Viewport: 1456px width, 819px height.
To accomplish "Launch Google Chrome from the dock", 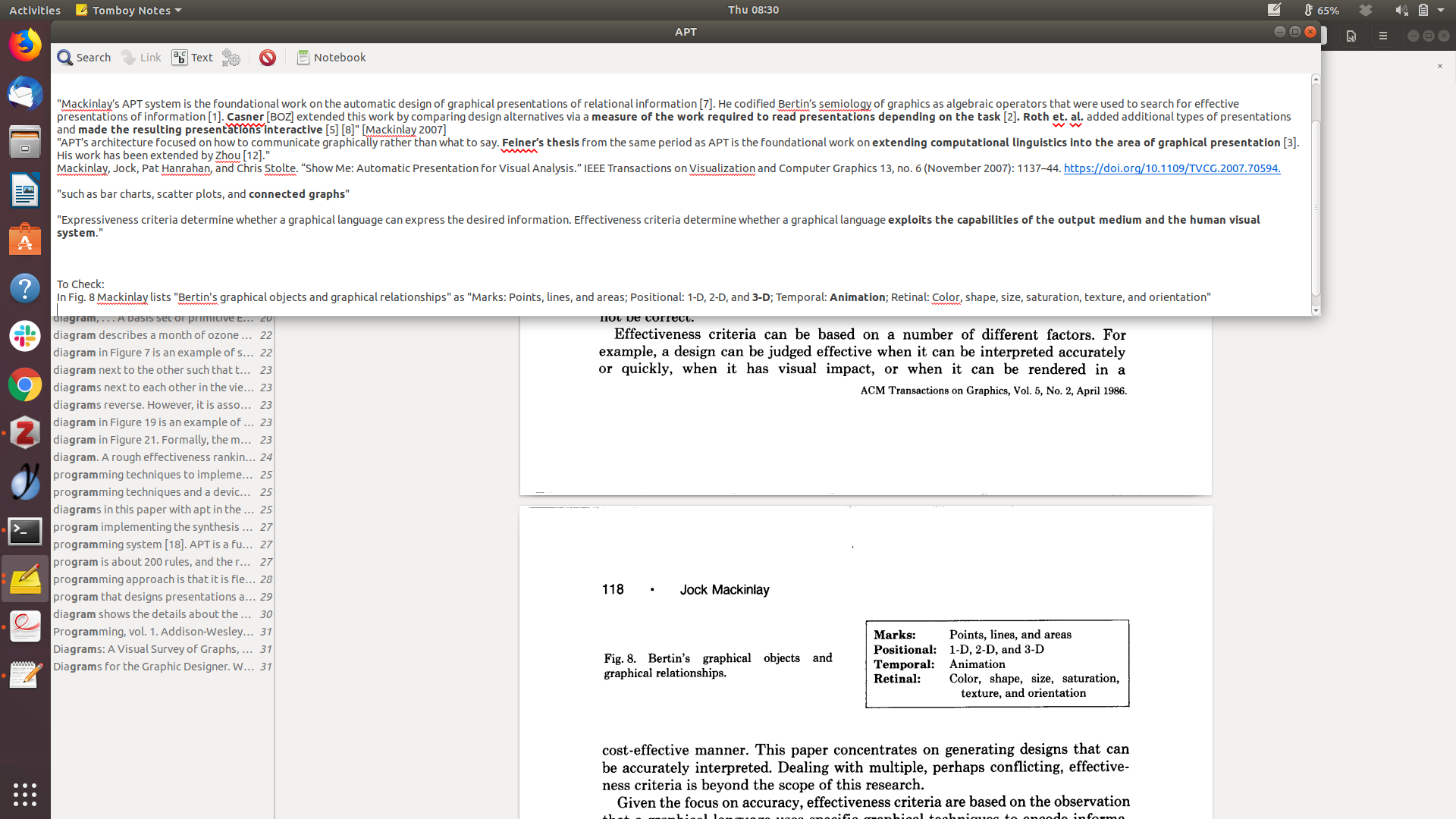I will point(25,385).
